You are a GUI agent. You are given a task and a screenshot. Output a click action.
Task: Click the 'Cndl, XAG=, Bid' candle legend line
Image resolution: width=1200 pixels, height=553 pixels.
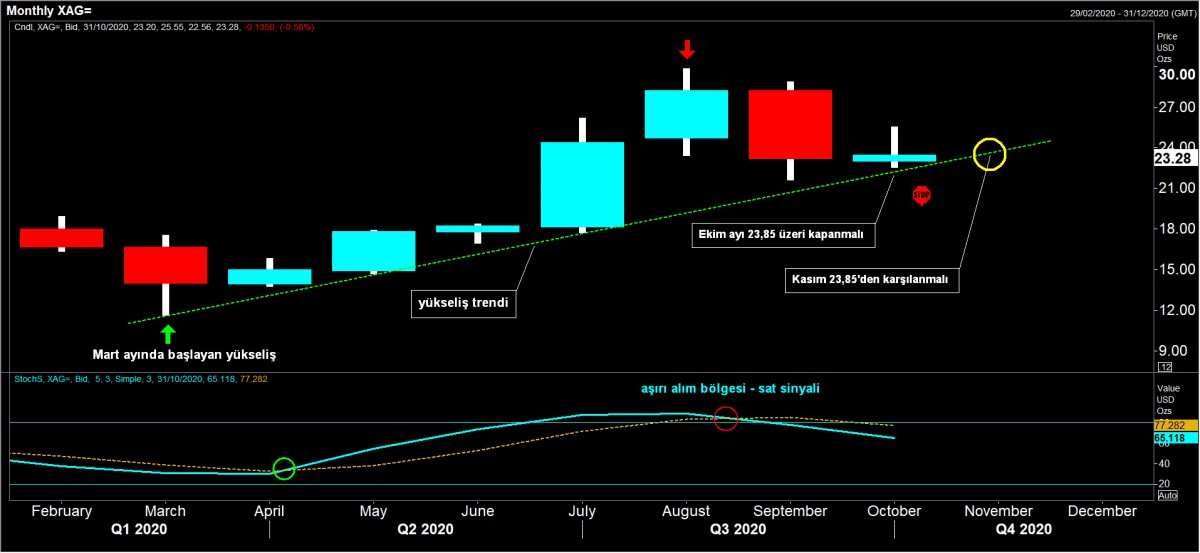(164, 27)
